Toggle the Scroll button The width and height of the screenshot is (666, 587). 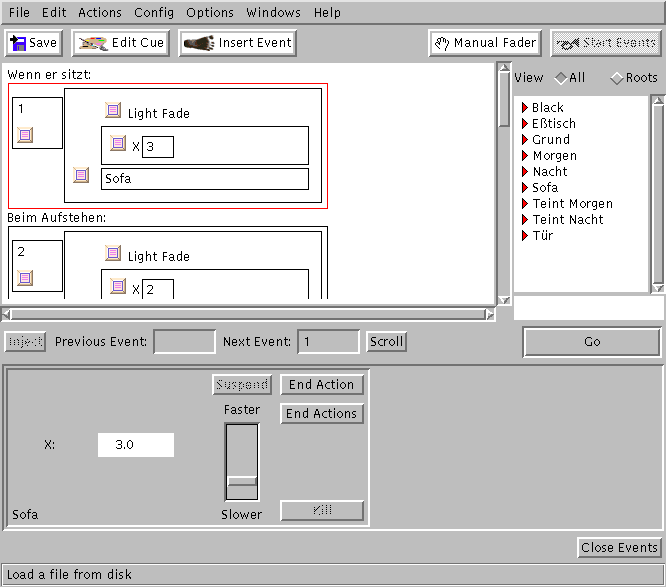[386, 342]
